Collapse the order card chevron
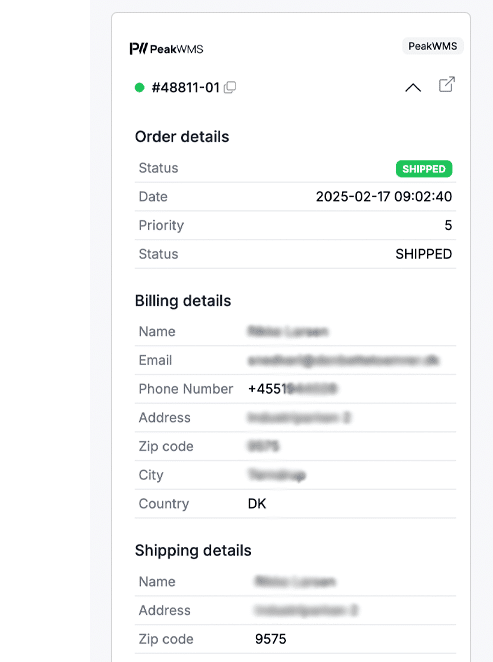This screenshot has height=662, width=493. click(x=413, y=88)
